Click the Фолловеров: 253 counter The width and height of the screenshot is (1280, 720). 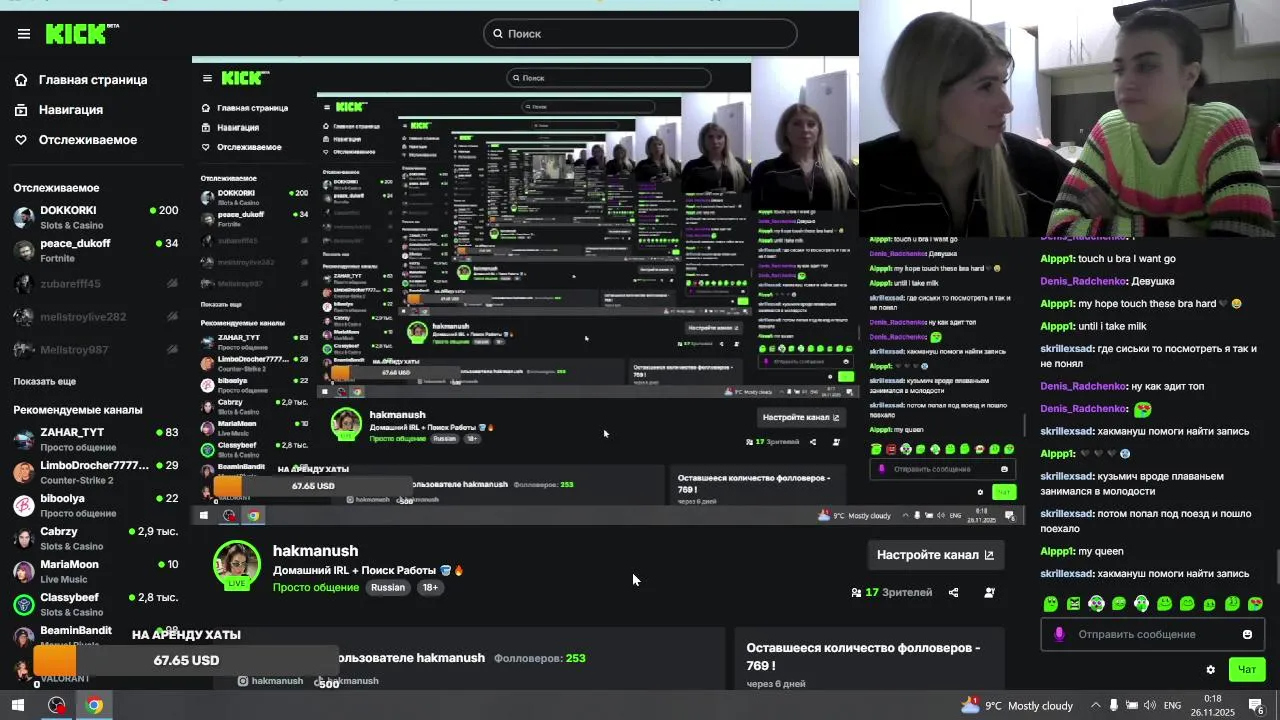(x=540, y=658)
